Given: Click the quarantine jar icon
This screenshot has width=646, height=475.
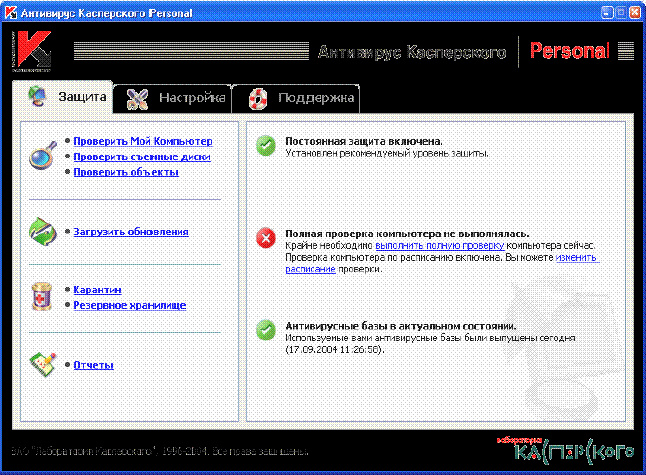Looking at the screenshot, I should point(42,296).
